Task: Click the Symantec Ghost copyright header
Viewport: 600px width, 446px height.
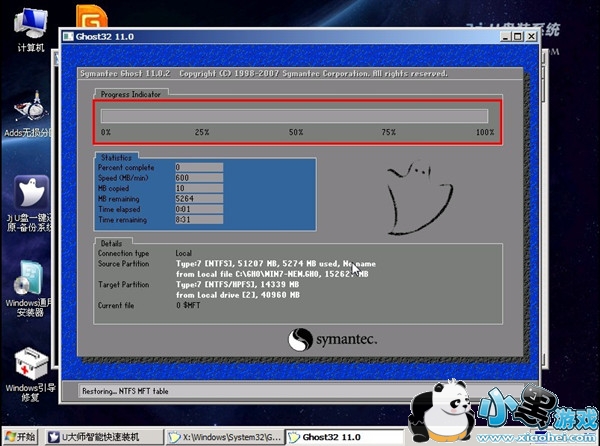Action: (x=264, y=73)
